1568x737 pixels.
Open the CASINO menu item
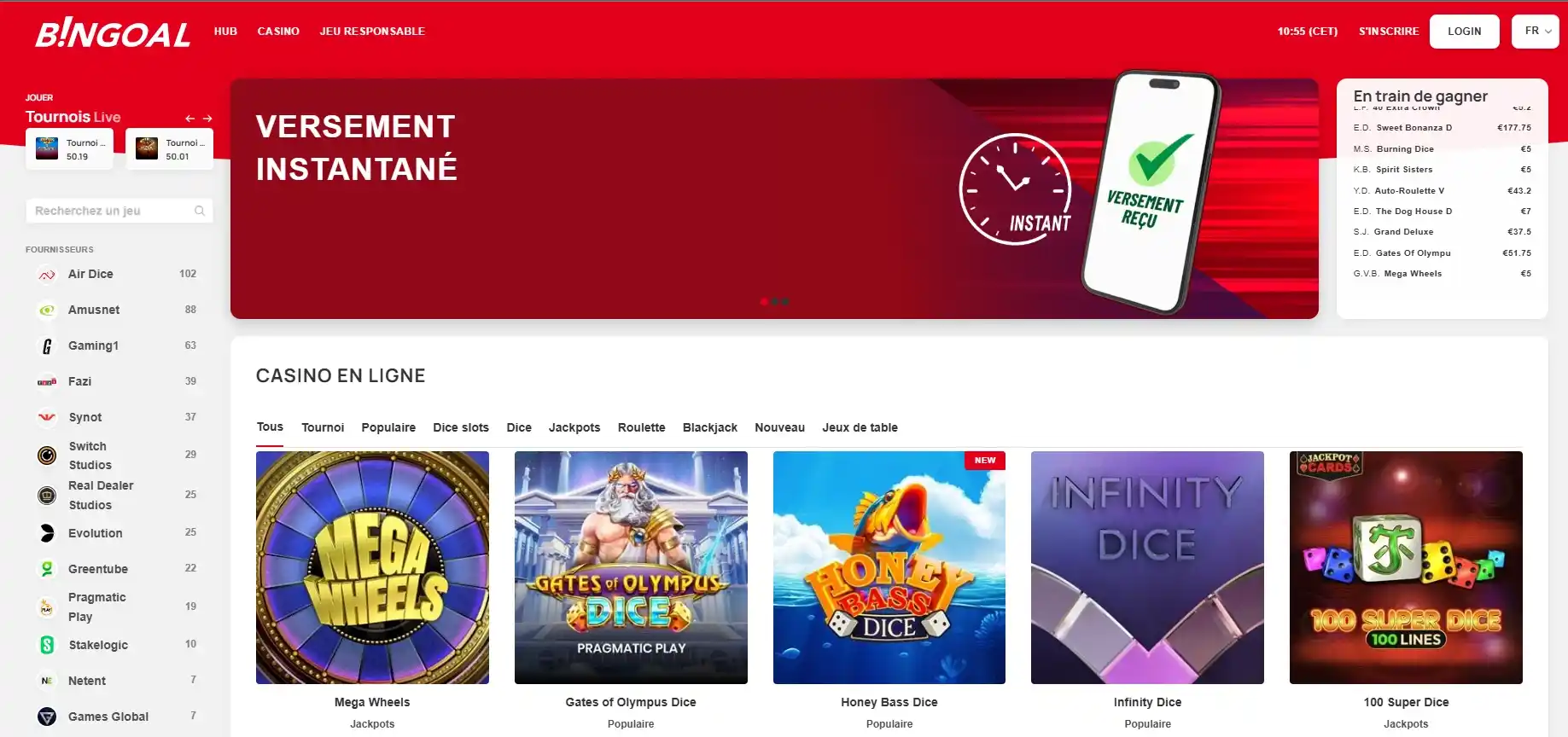tap(278, 32)
